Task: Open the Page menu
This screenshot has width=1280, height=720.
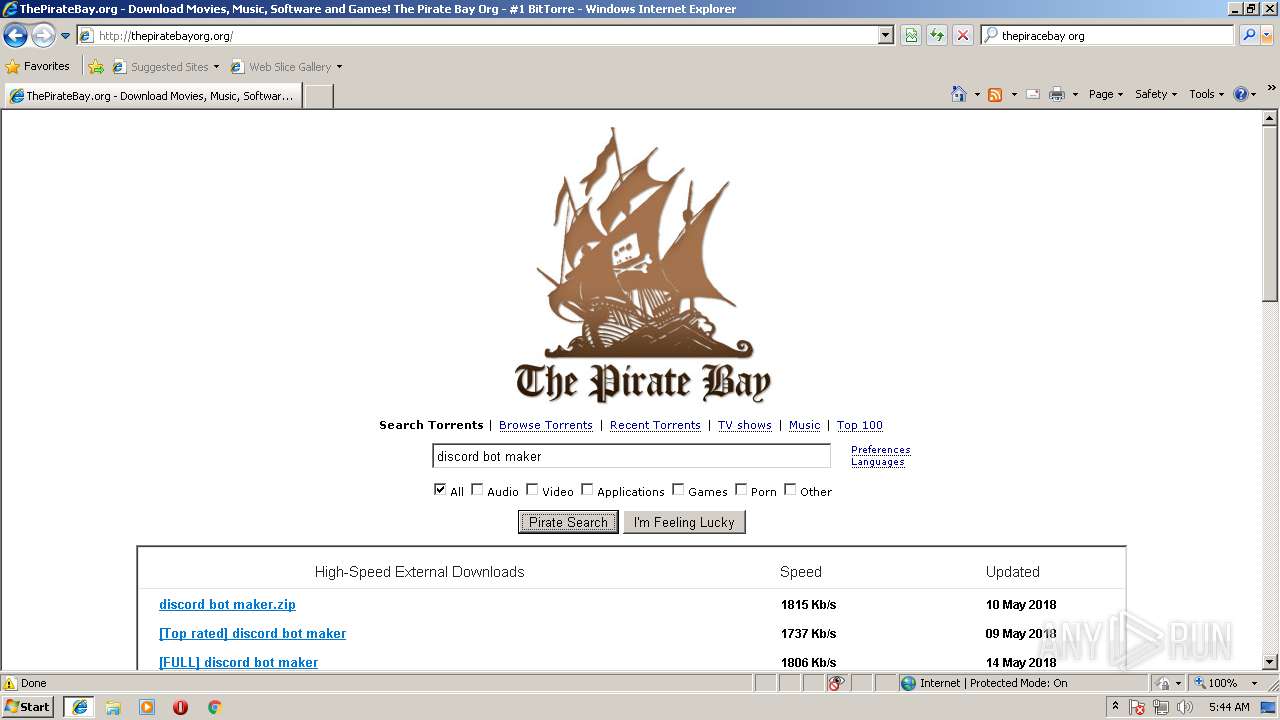Action: tap(1105, 94)
